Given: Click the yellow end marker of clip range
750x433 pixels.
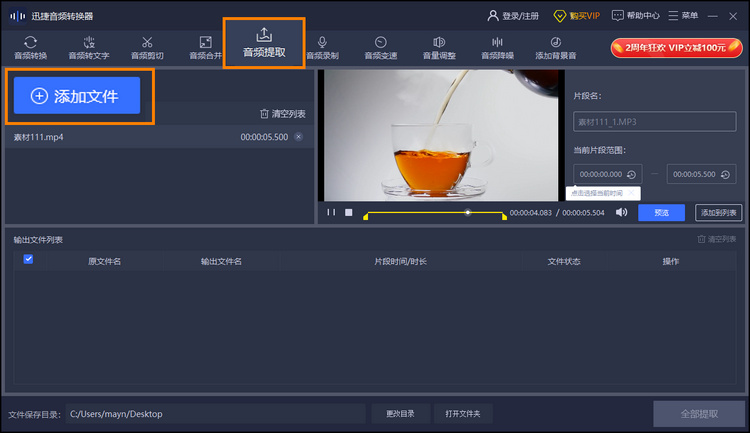Looking at the screenshot, I should [504, 216].
